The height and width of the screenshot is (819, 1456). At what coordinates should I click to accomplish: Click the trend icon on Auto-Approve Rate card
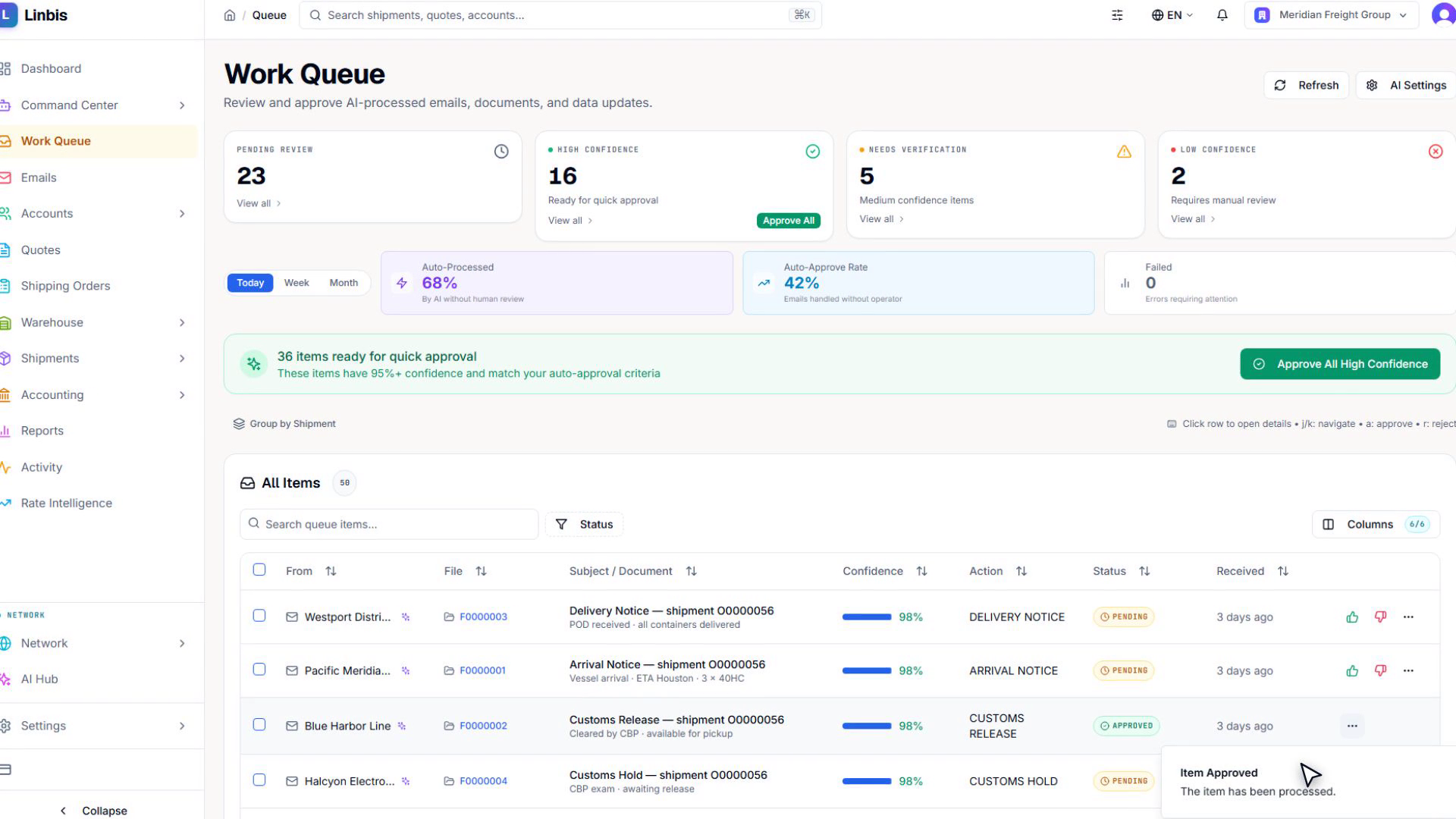pos(764,283)
